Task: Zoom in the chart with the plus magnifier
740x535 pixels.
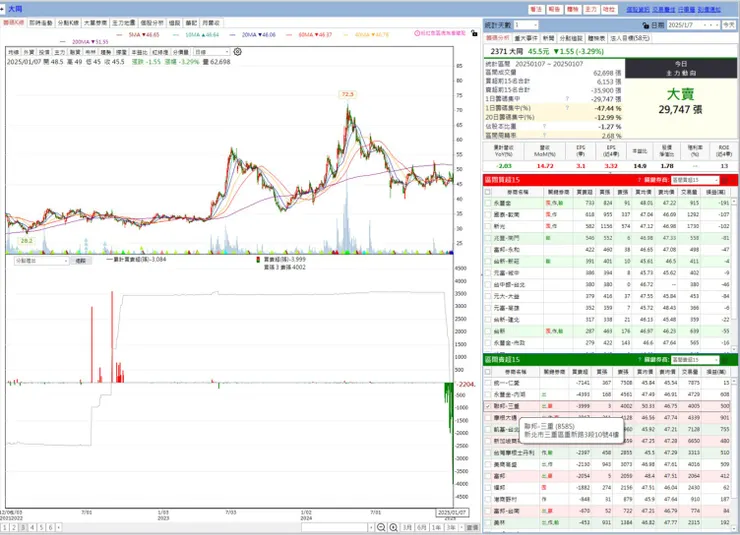Action: tap(393, 527)
